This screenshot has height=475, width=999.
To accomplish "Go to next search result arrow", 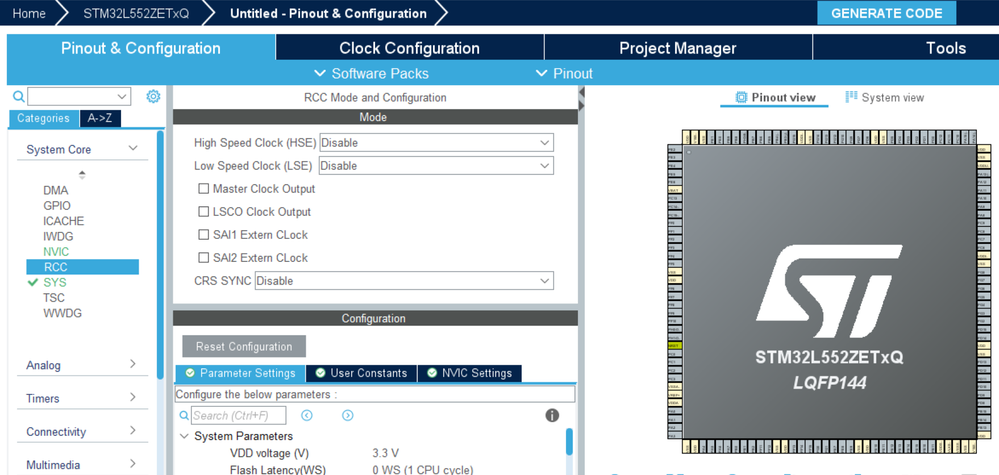I will 347,415.
